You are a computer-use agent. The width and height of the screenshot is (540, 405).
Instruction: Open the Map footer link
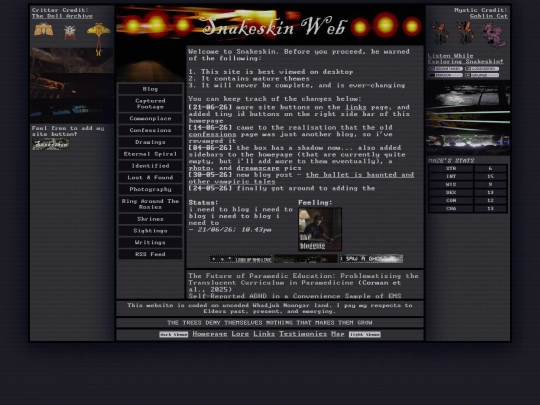point(338,334)
